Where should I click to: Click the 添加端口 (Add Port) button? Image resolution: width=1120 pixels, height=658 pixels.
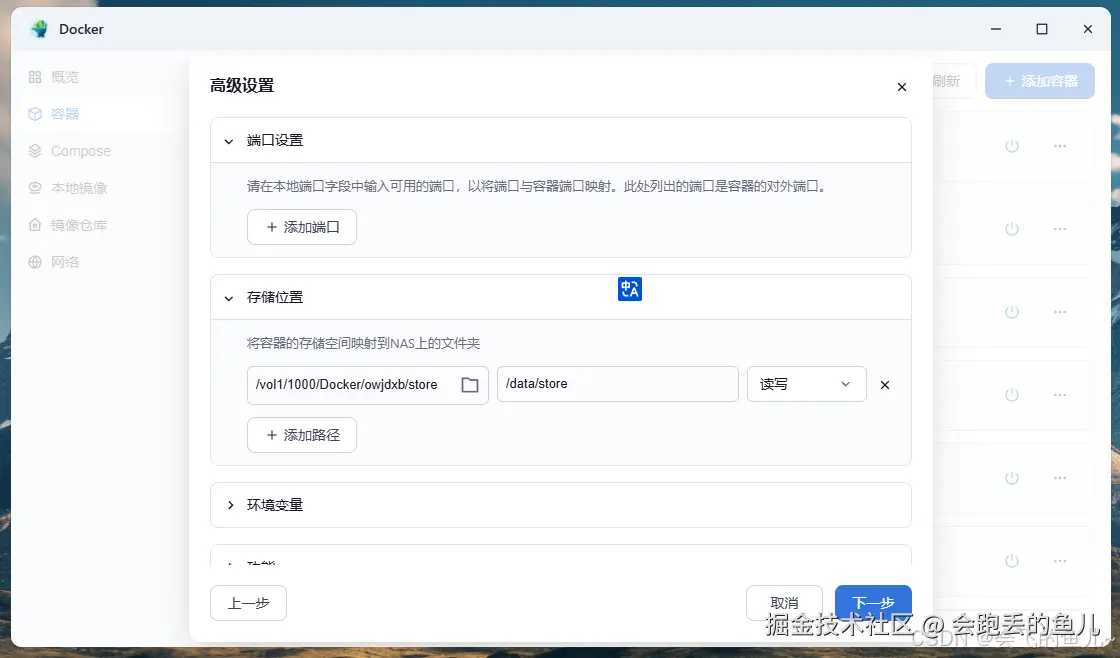(302, 227)
